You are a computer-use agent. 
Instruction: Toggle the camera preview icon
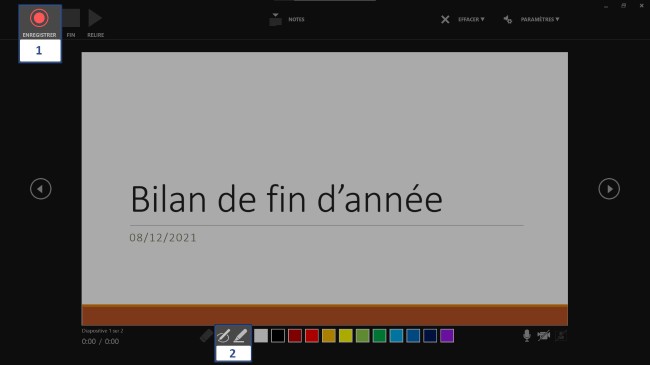(x=560, y=336)
